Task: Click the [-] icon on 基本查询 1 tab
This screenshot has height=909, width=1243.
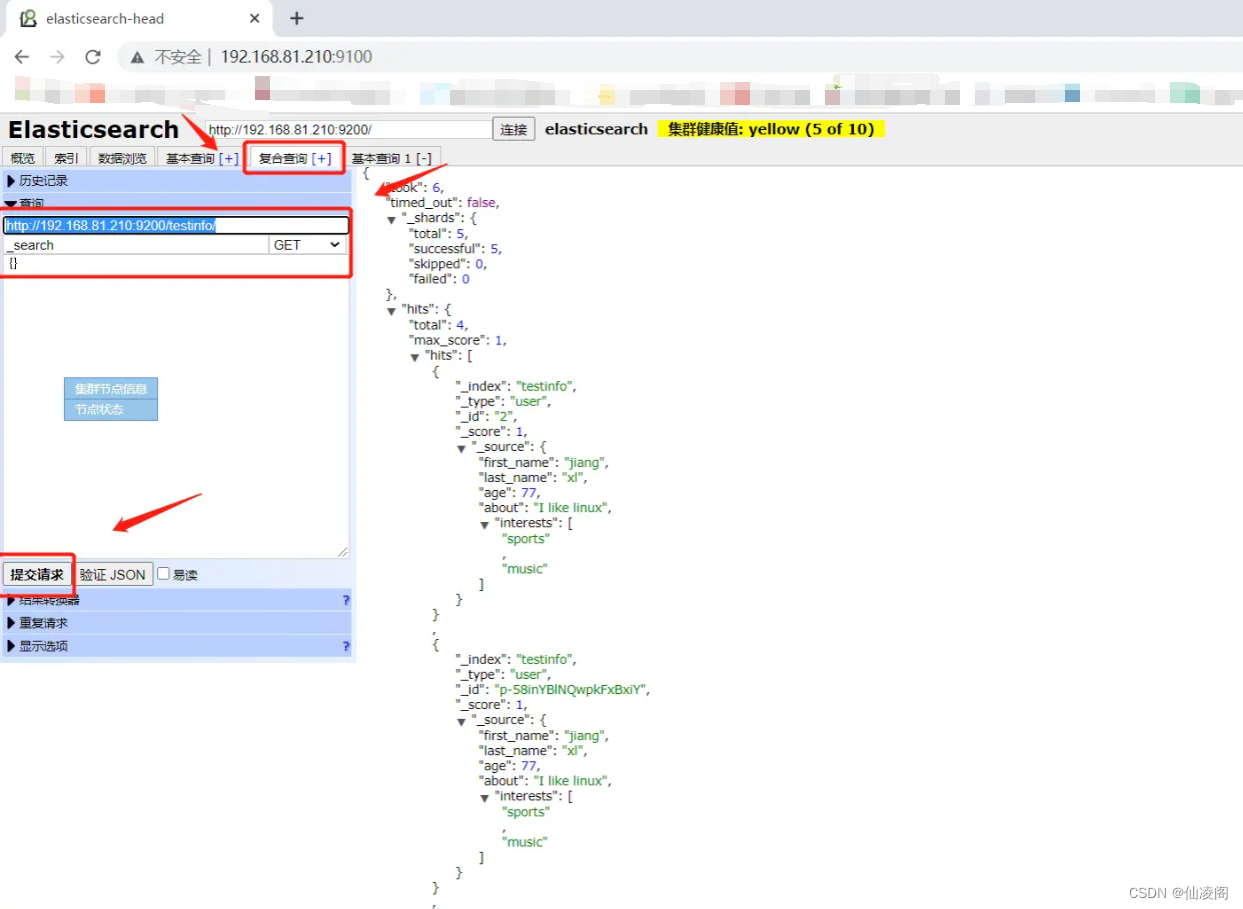Action: (424, 158)
